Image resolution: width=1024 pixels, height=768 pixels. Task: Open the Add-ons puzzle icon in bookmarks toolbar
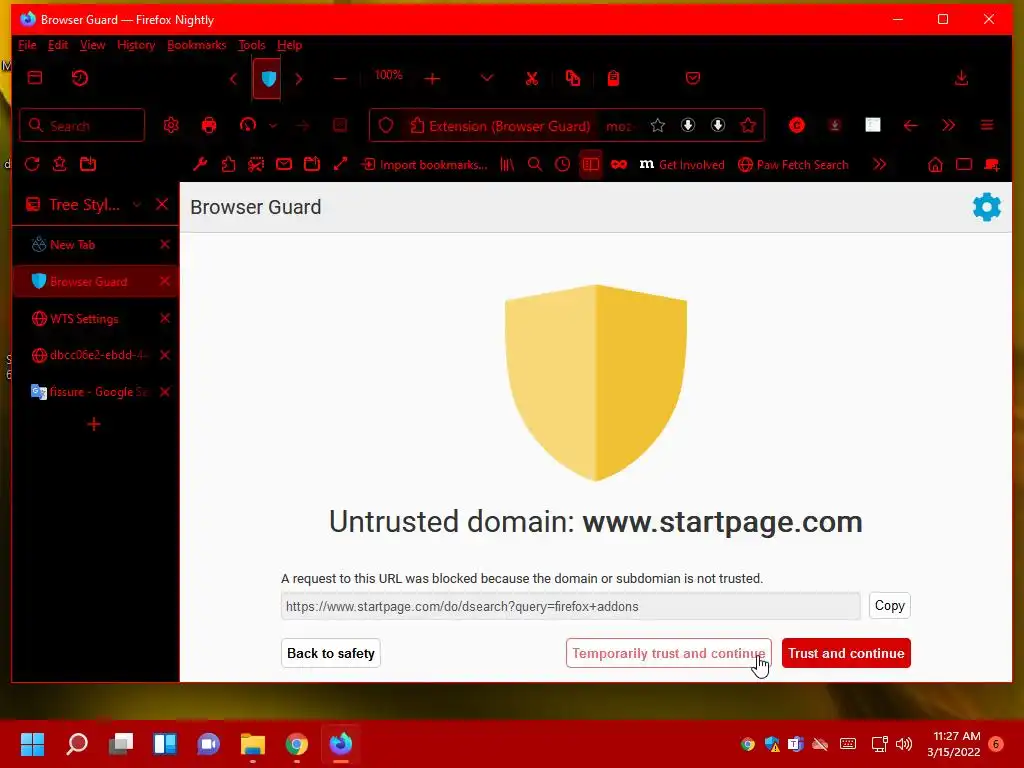[228, 165]
